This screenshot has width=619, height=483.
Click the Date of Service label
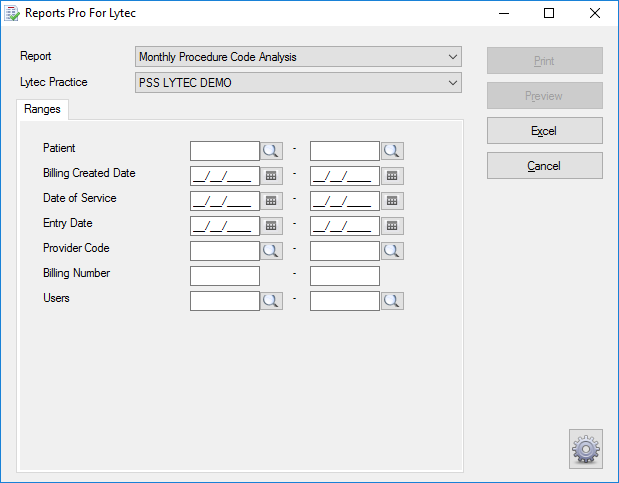[80, 198]
